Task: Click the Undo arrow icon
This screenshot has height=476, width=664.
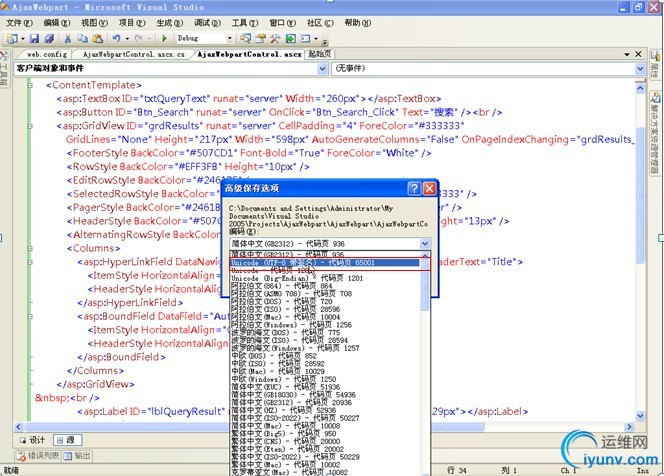Action: 116,39
